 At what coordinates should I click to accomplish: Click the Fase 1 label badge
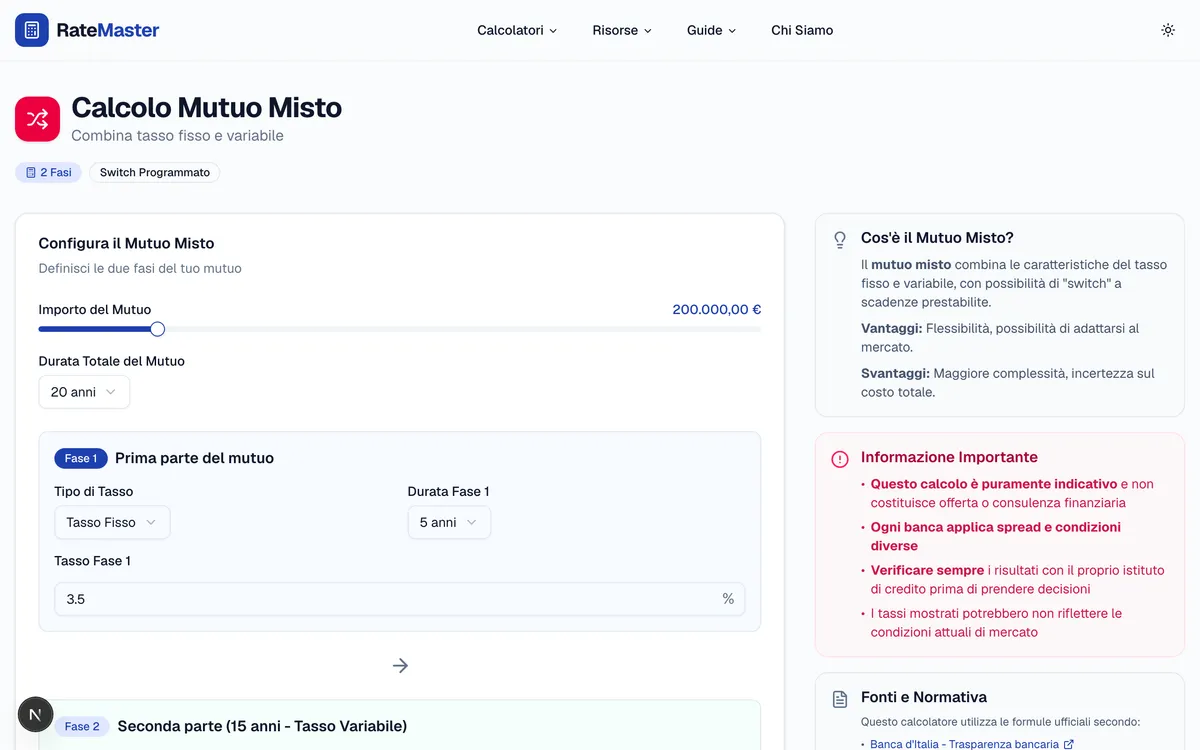click(81, 458)
